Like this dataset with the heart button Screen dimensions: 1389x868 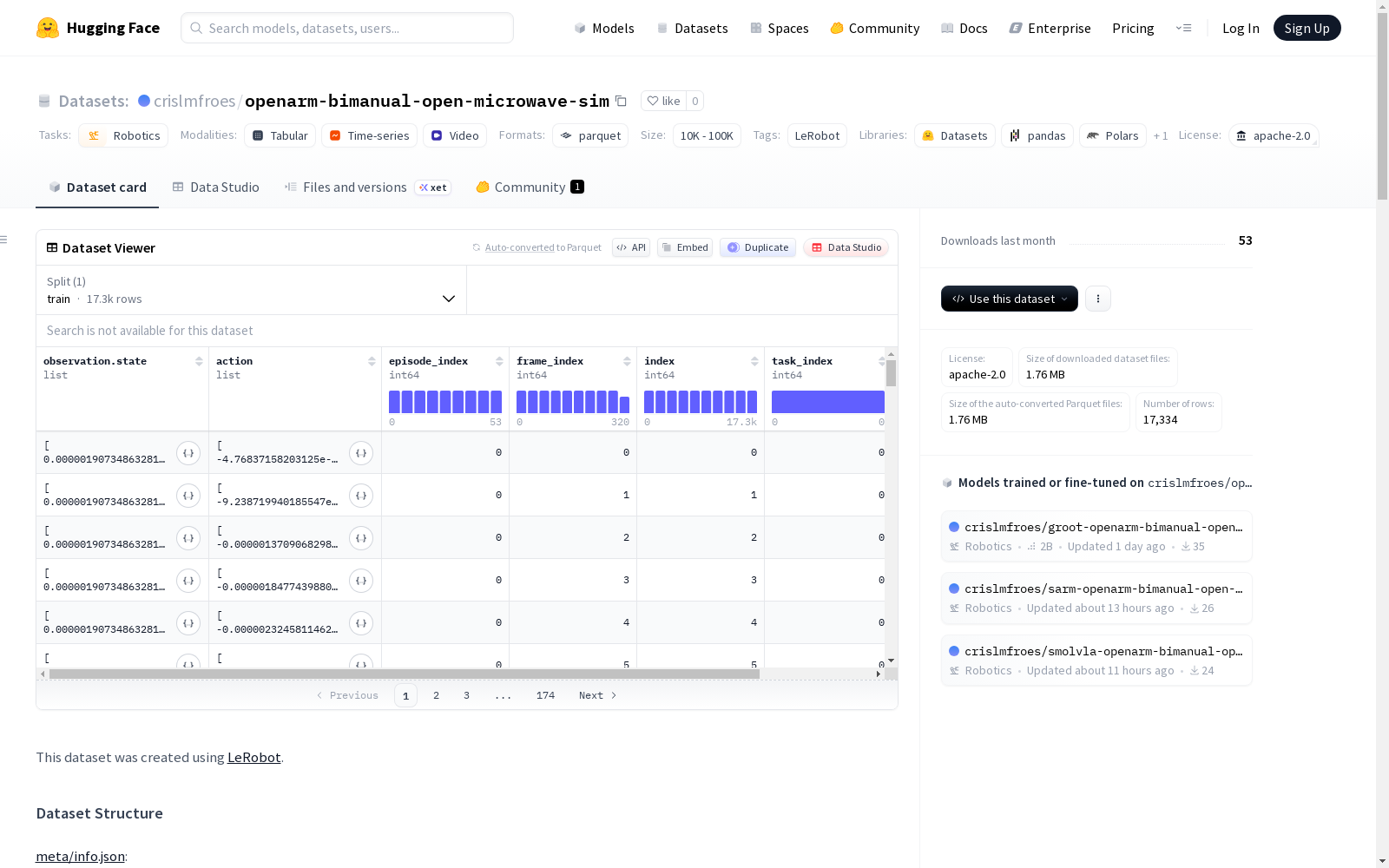[663, 101]
